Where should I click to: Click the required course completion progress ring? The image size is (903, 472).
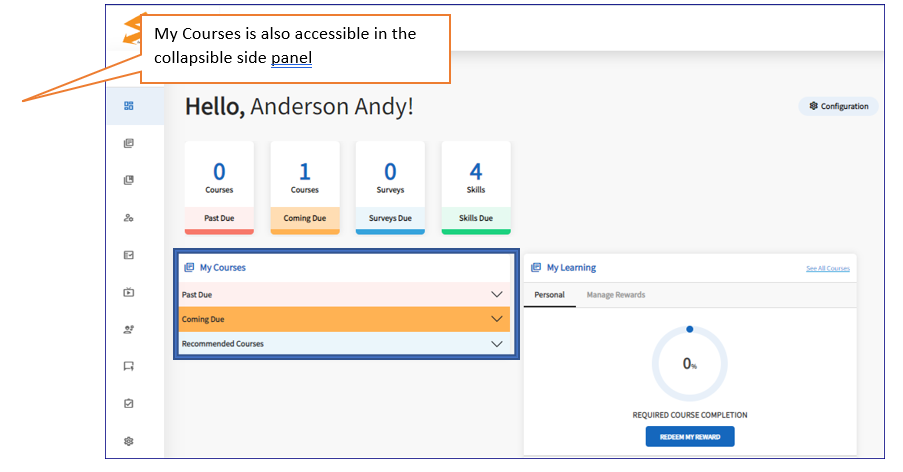tap(690, 363)
